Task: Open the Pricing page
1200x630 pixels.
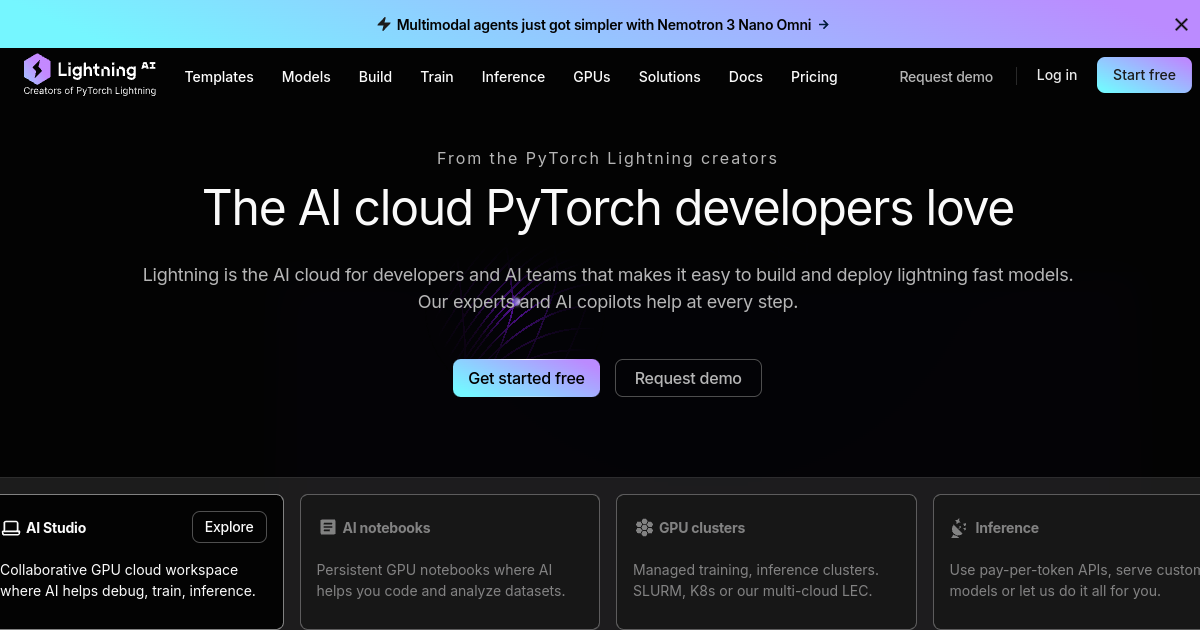Action: (x=814, y=77)
